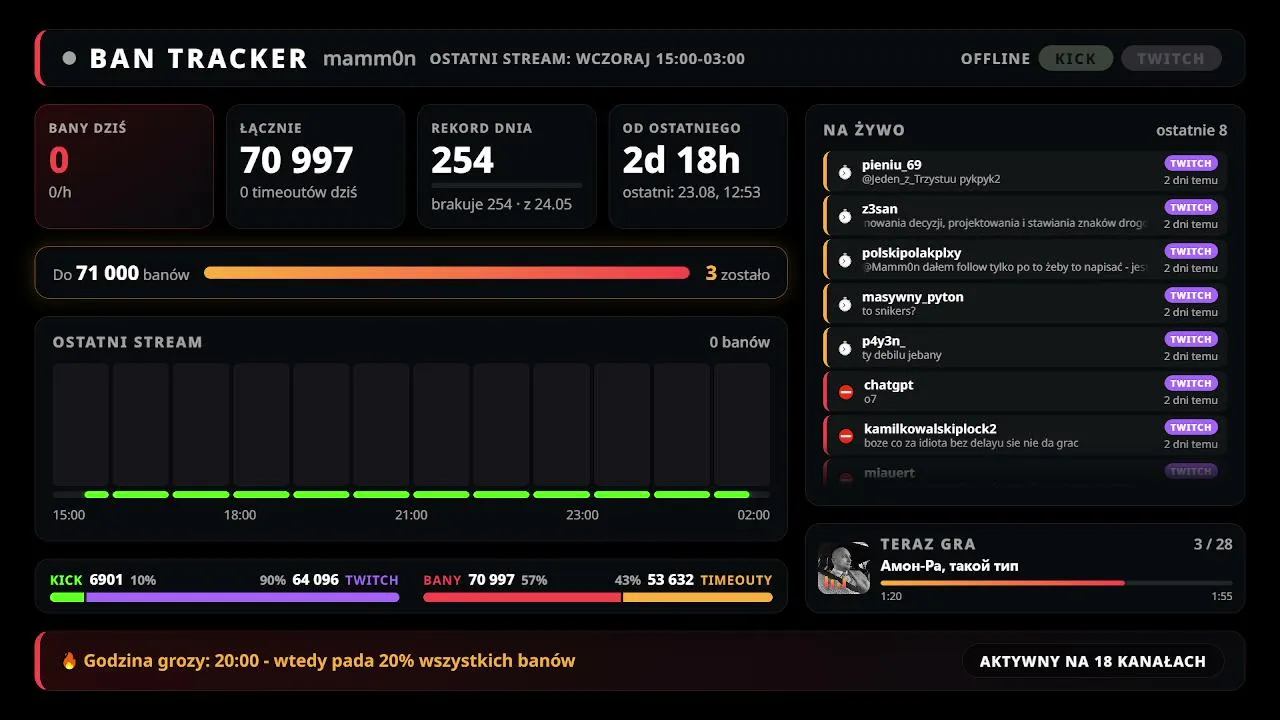1280x720 pixels.
Task: Click the OD OSTATNIEGO value 2d 18h
Action: click(x=681, y=160)
